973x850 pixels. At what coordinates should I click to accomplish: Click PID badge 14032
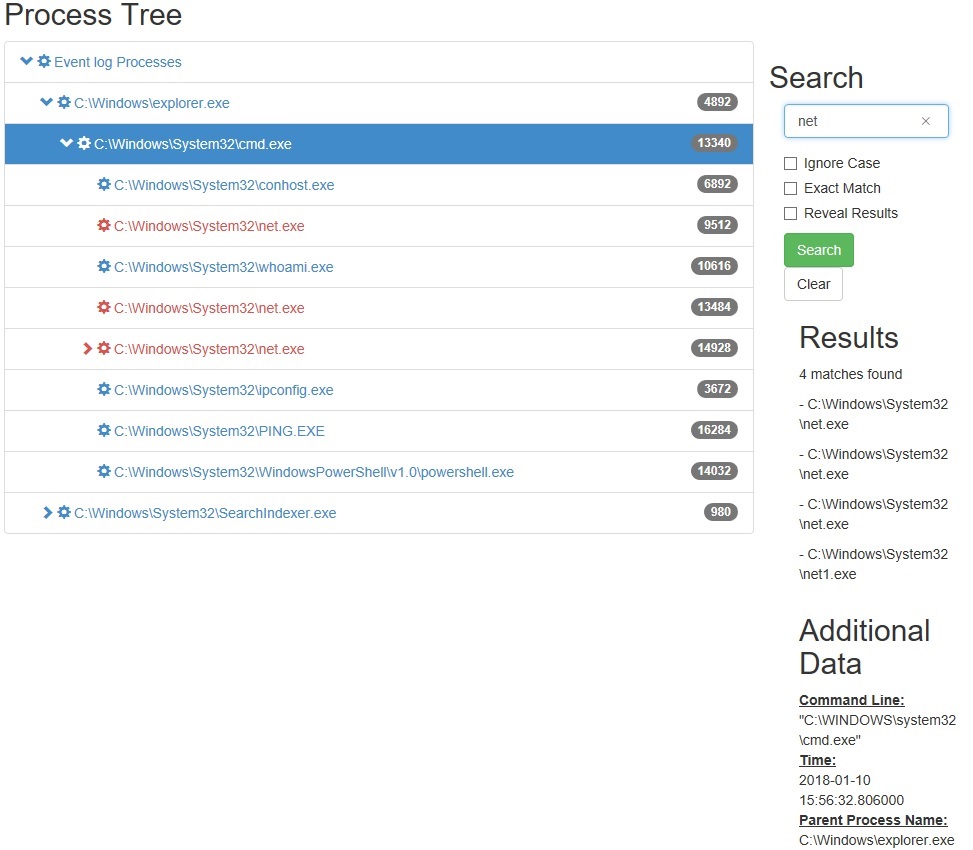pos(714,470)
